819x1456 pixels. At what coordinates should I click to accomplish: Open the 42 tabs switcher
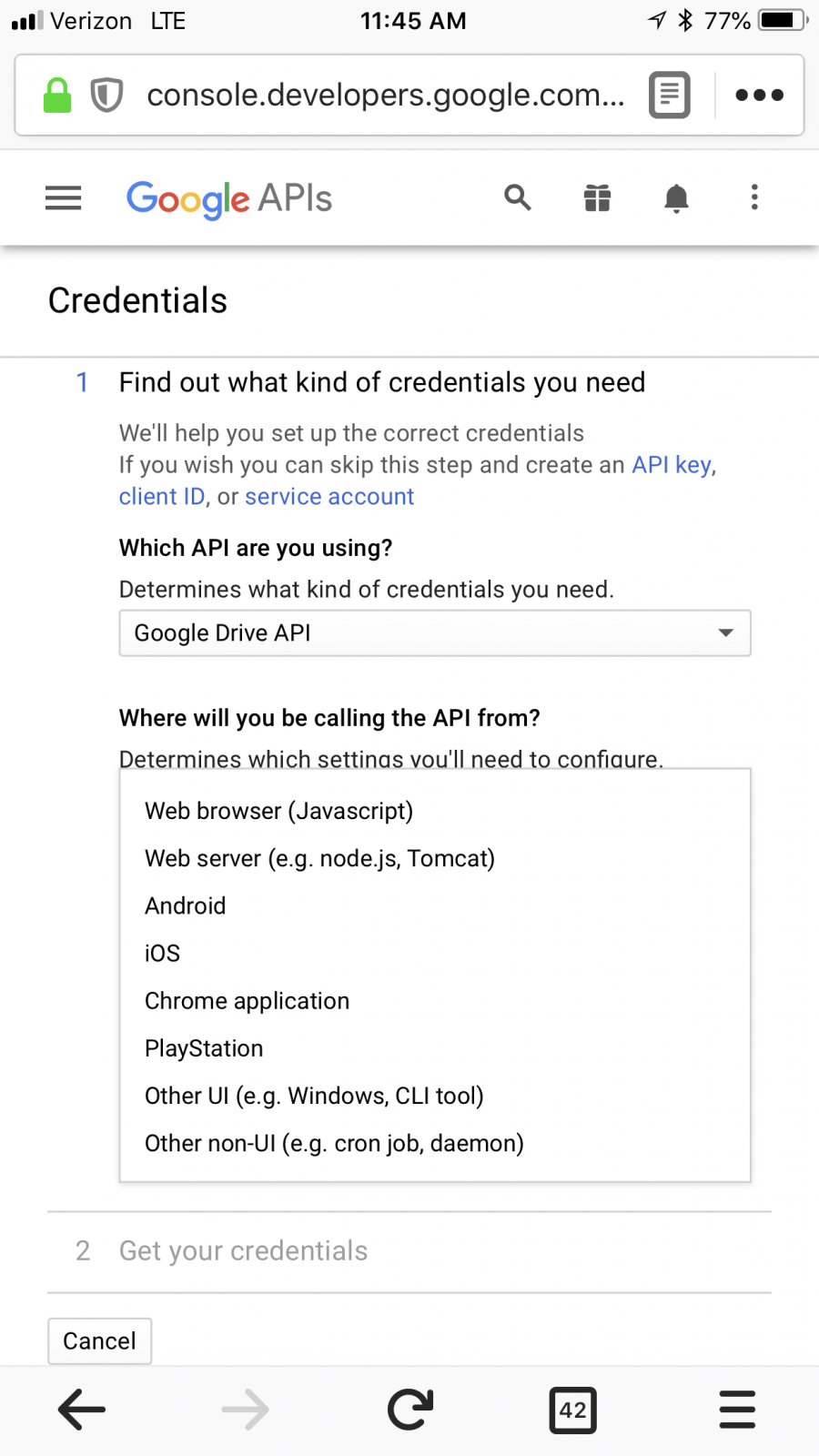coord(573,1410)
